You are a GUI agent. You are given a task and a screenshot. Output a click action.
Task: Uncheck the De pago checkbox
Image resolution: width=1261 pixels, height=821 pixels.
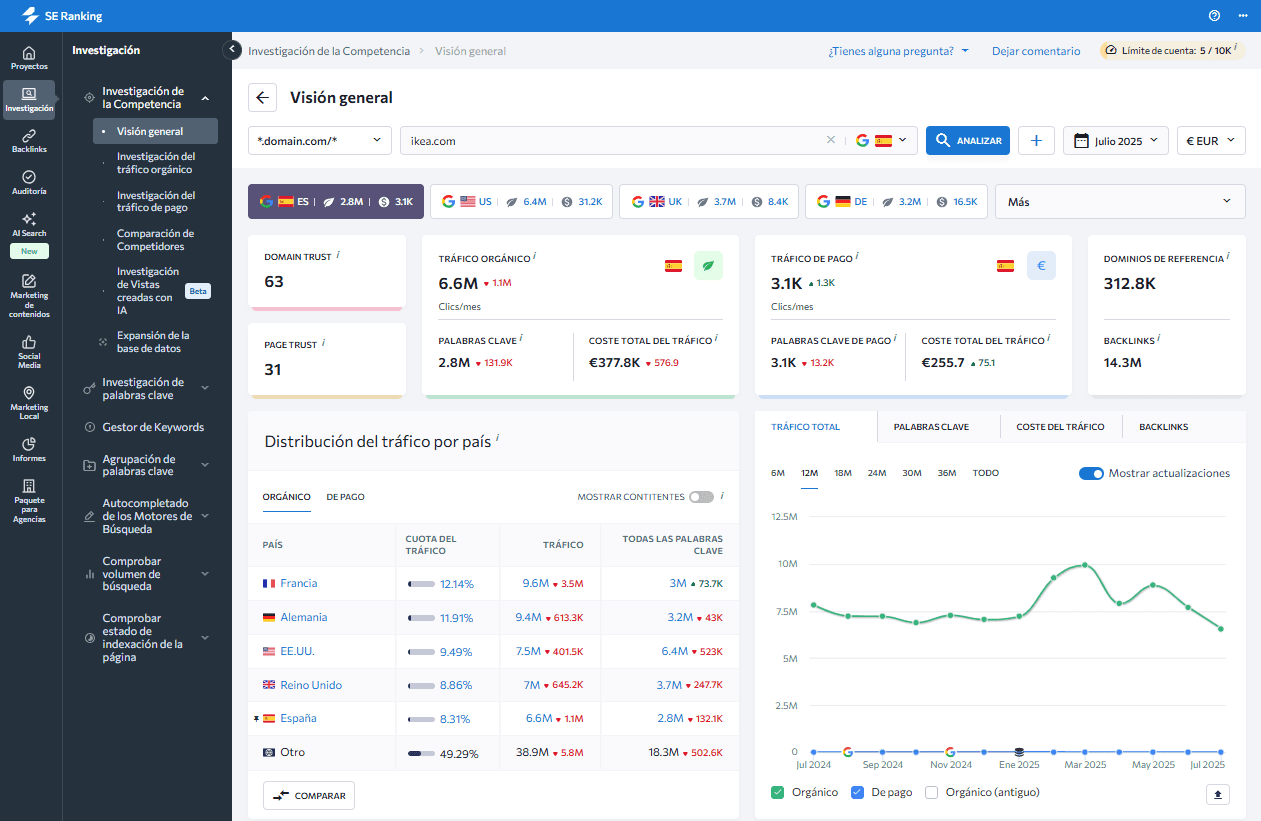tap(857, 792)
